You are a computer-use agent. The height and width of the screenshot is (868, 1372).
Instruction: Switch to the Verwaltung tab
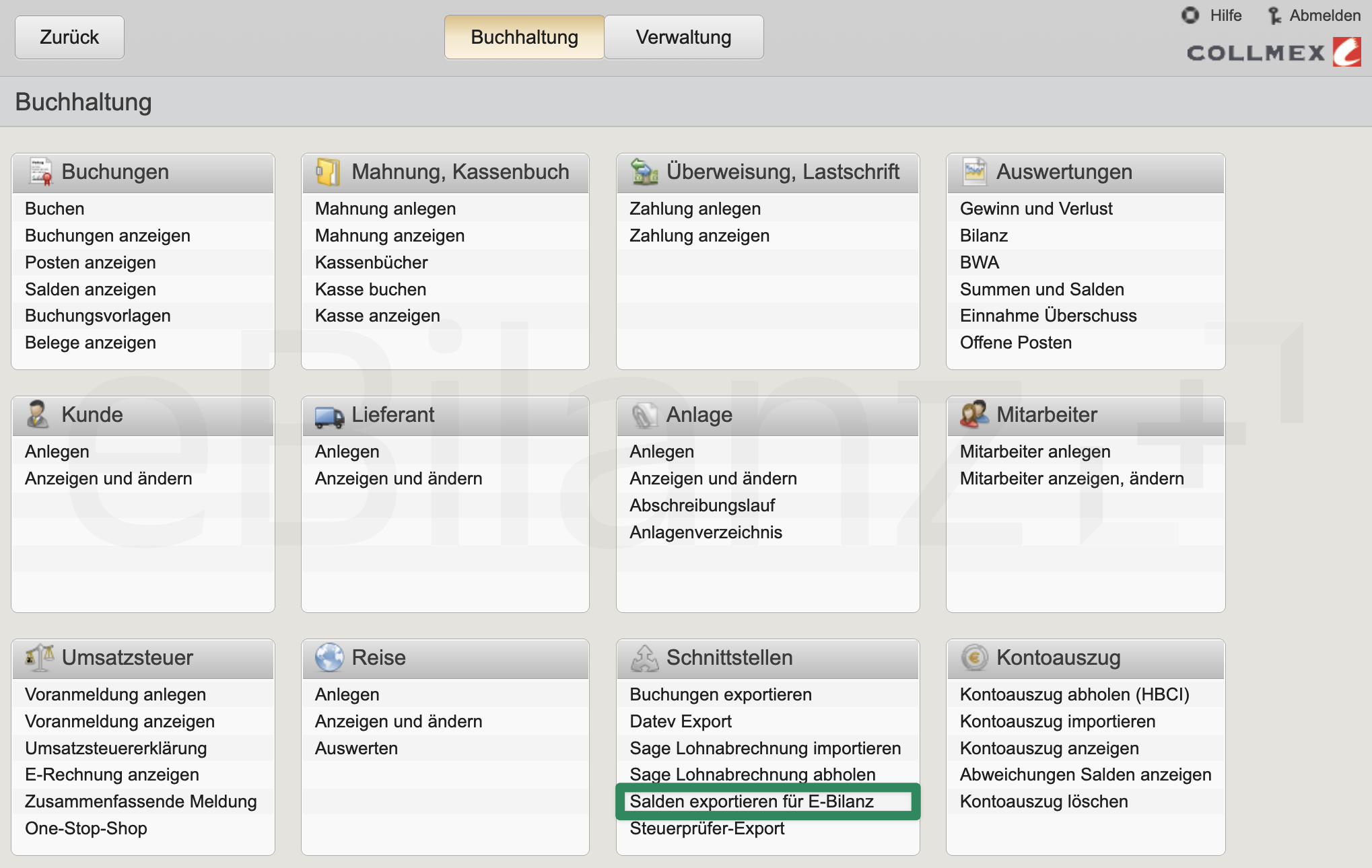point(683,37)
